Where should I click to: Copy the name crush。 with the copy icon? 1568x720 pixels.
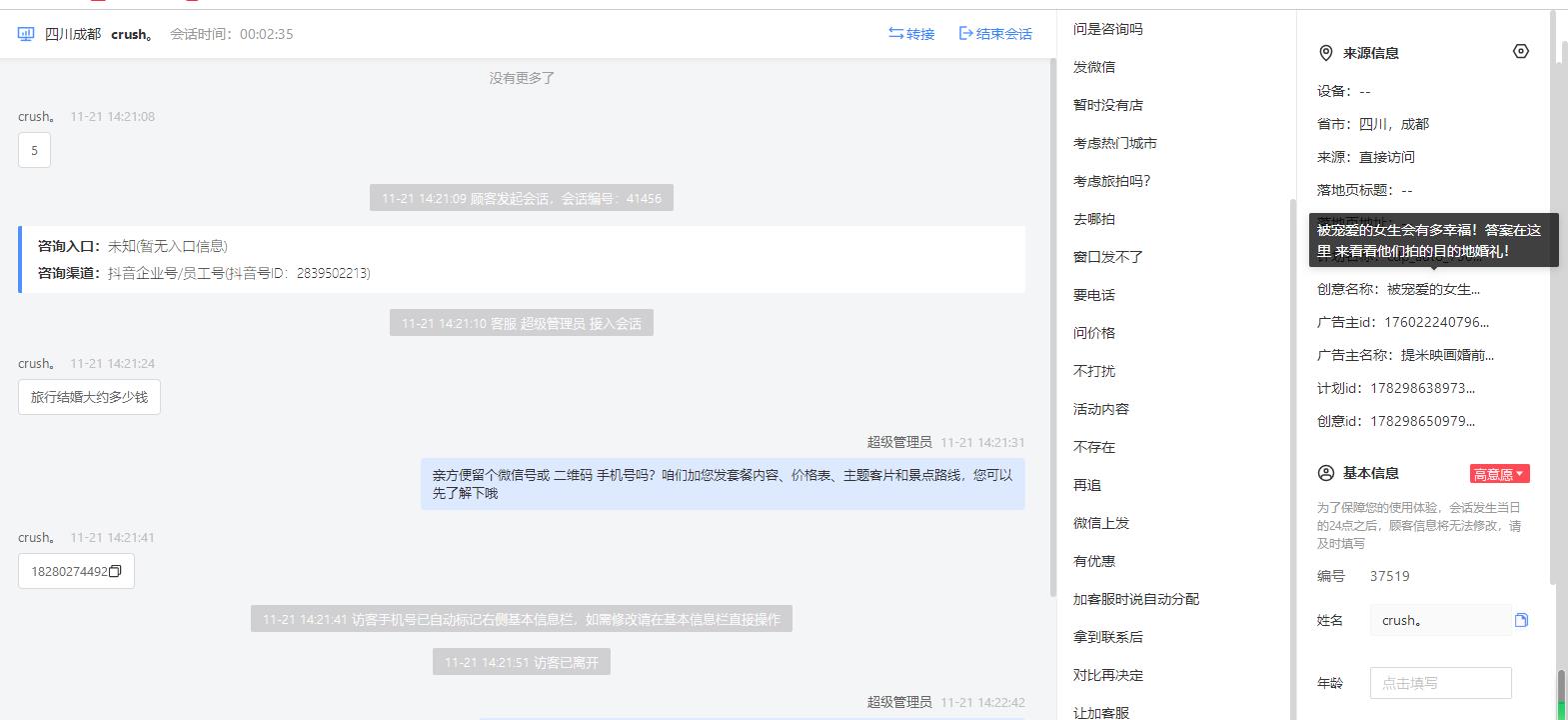(1521, 621)
